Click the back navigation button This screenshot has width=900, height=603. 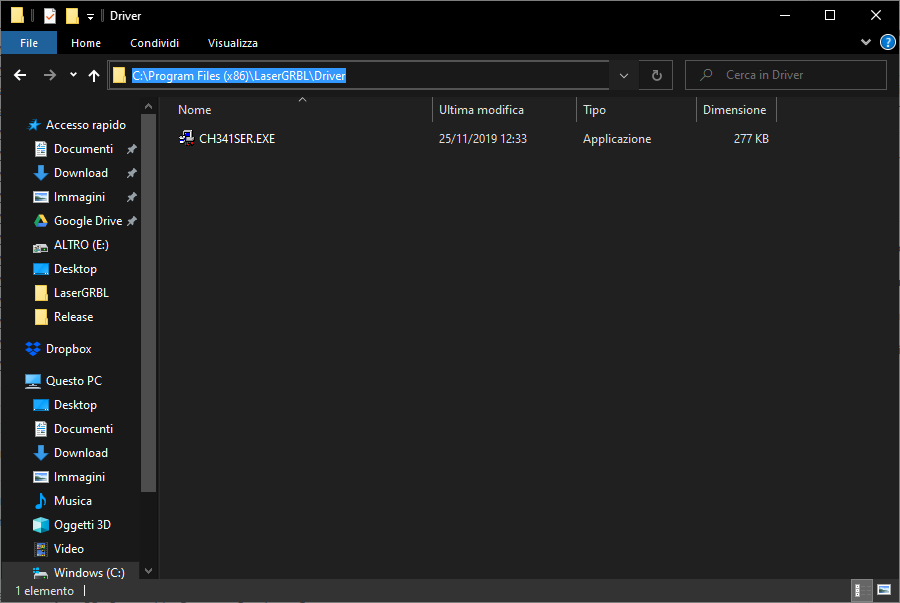(20, 74)
